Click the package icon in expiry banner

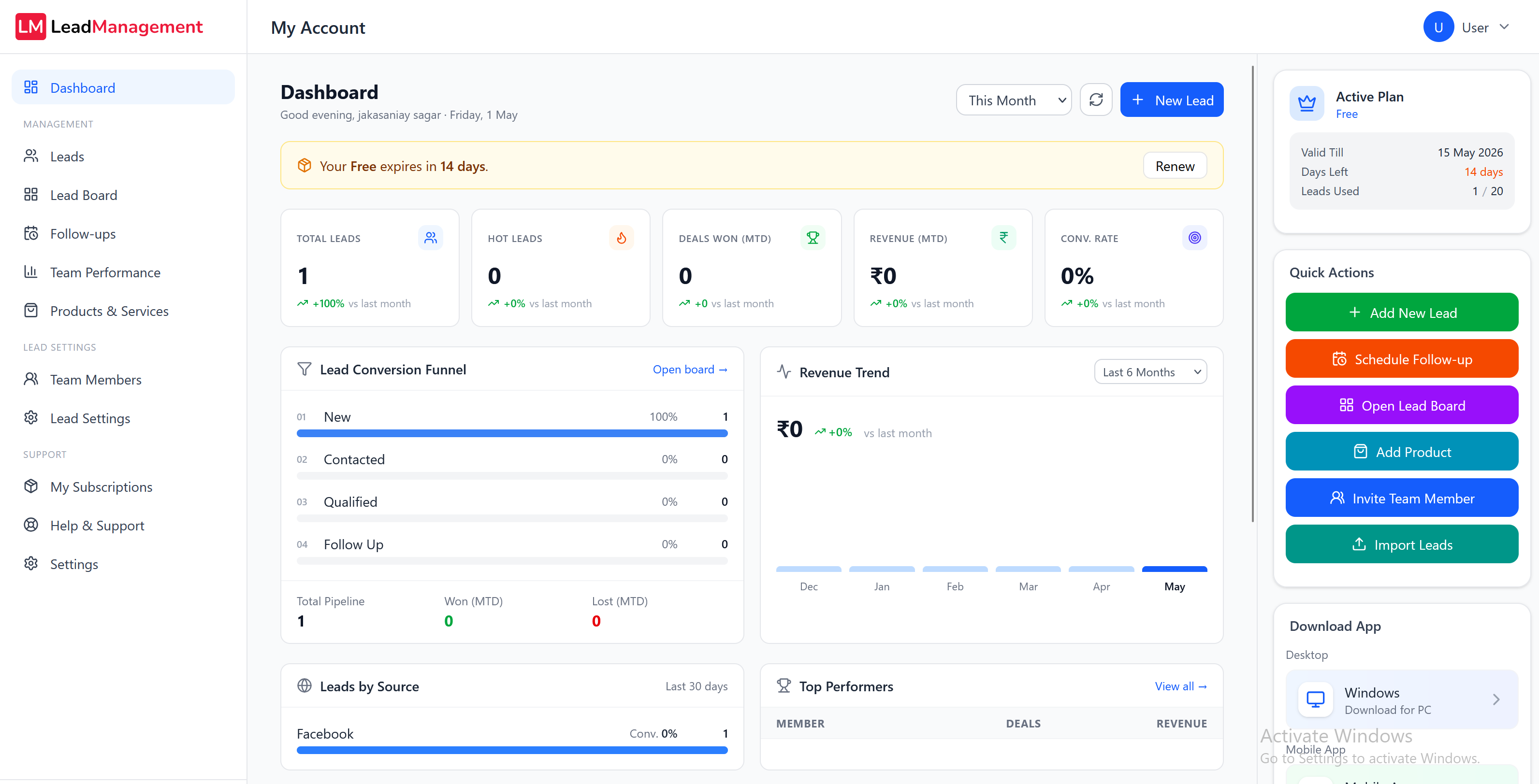(x=305, y=165)
